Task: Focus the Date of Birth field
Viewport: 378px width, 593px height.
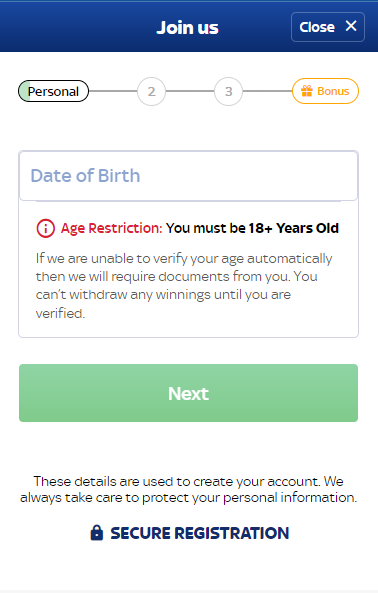Action: click(188, 176)
